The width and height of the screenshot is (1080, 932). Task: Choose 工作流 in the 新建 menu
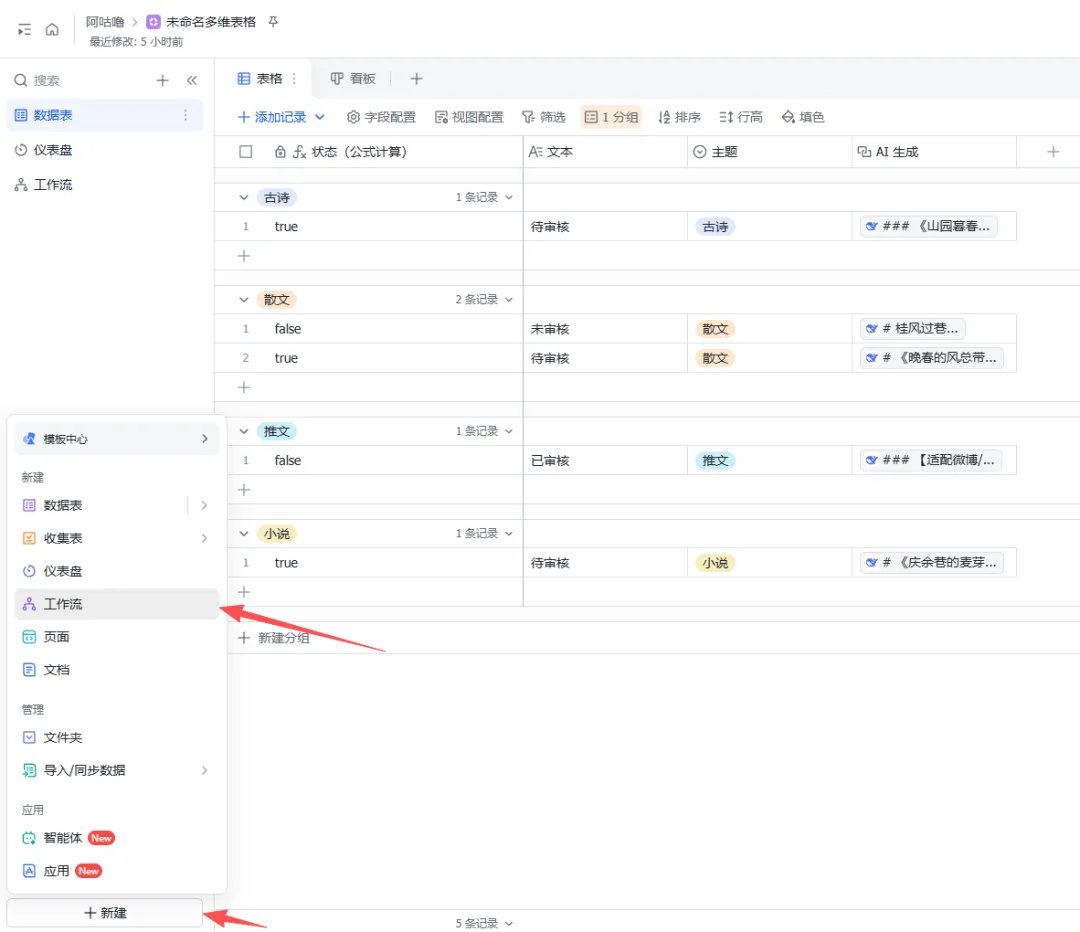tap(116, 604)
